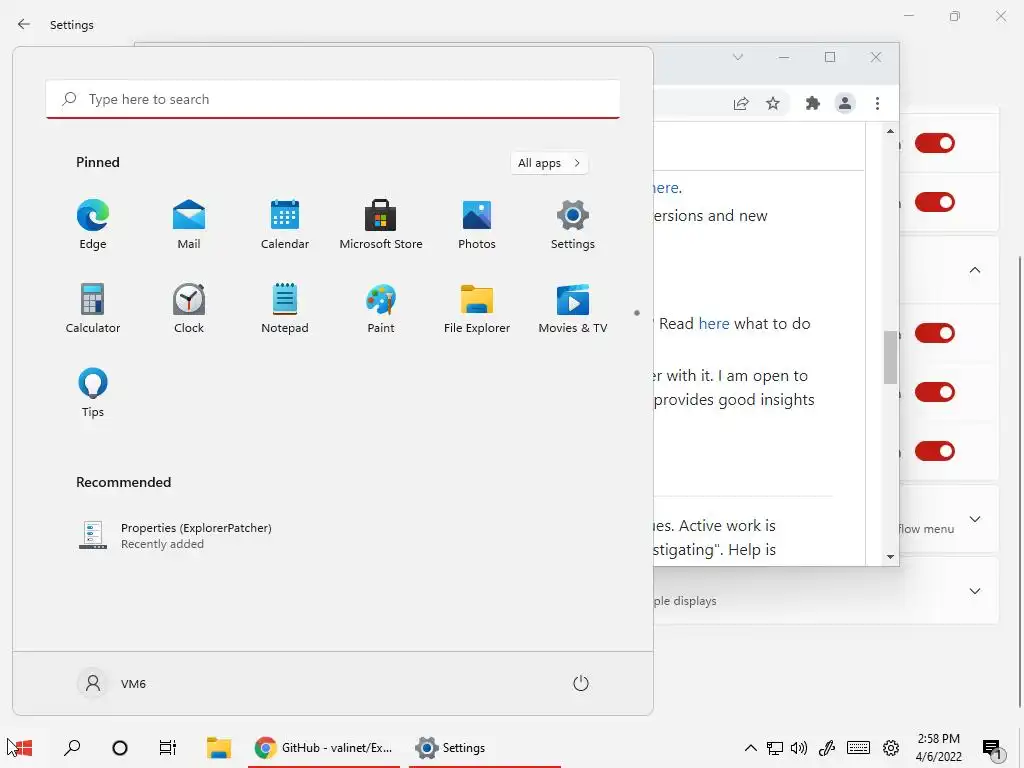Viewport: 1024px width, 768px height.
Task: Open Task View on the taskbar
Action: tap(168, 748)
